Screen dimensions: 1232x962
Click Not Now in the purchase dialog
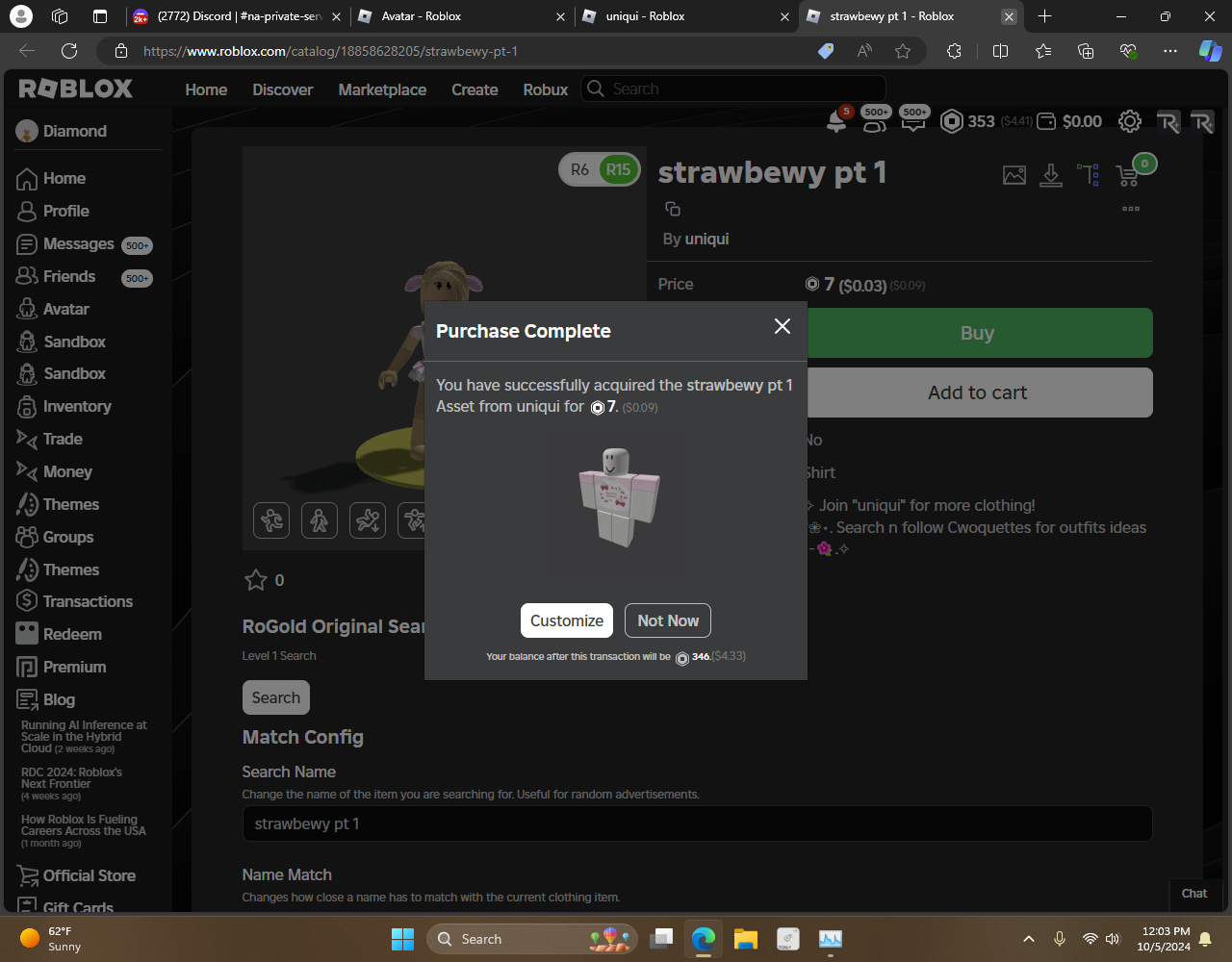pyautogui.click(x=668, y=620)
